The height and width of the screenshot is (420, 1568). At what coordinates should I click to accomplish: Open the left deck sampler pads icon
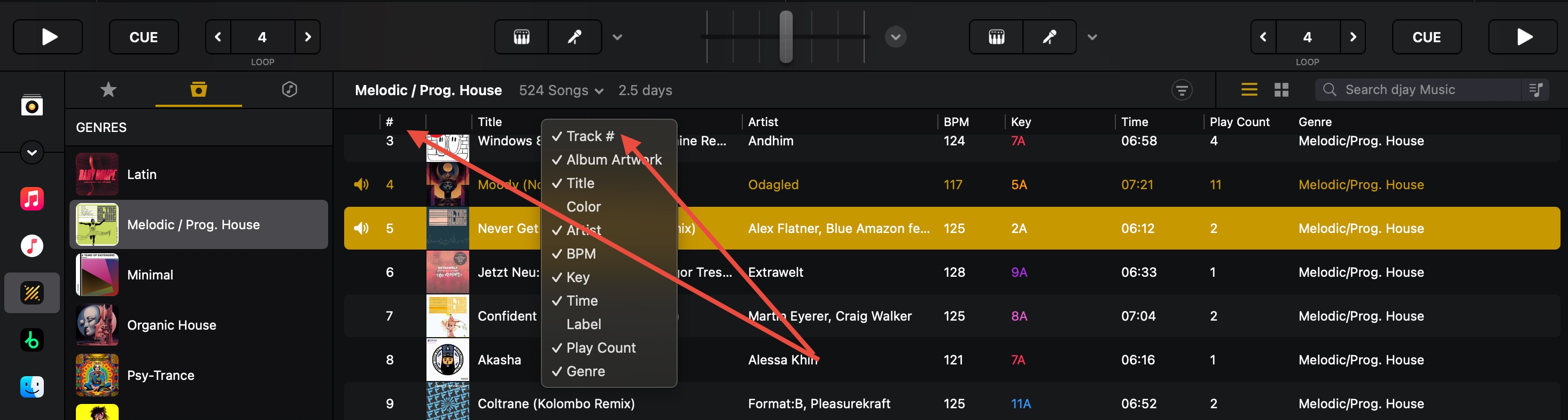[x=522, y=37]
